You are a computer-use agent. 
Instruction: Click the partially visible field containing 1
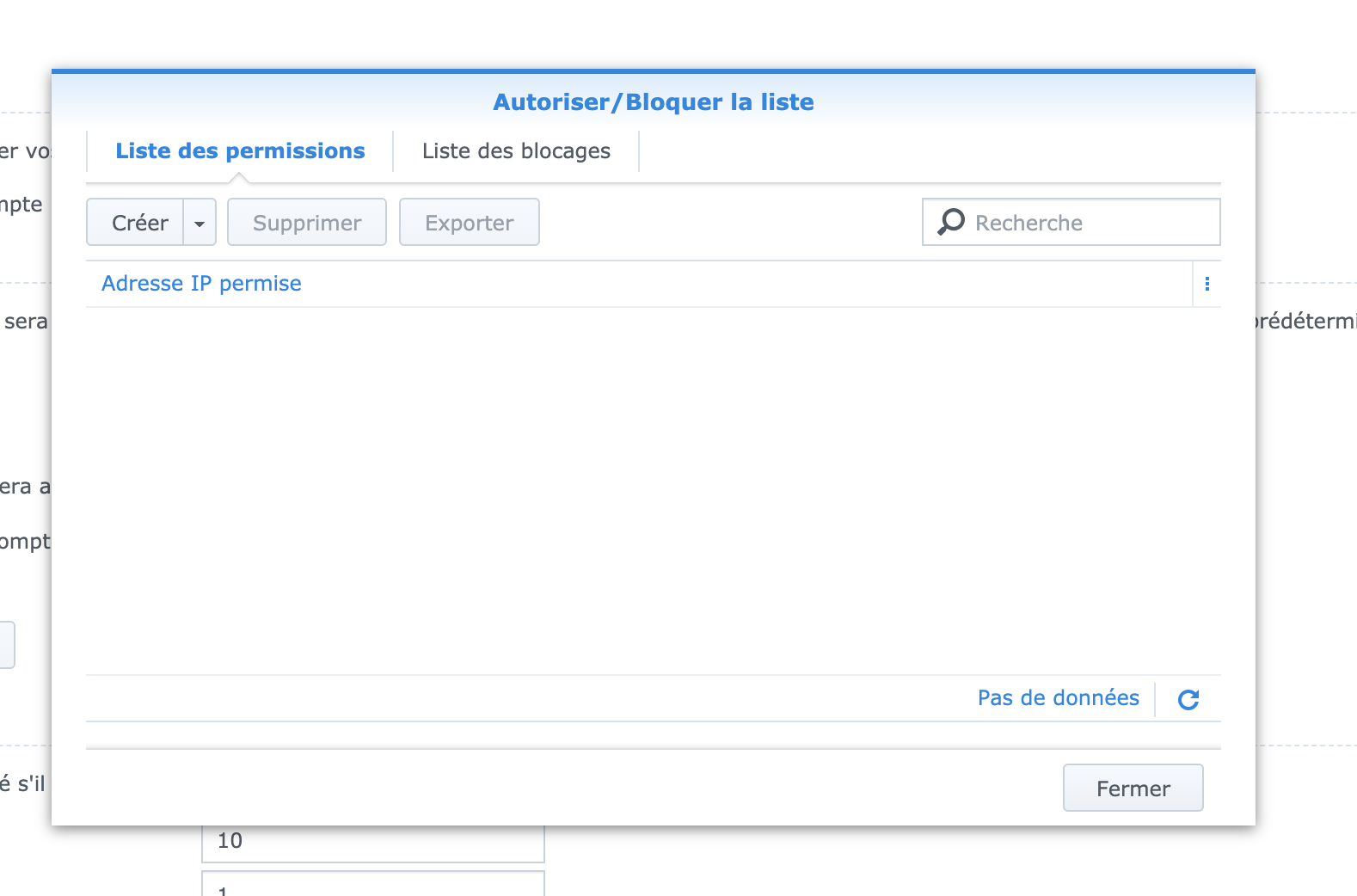coord(373,884)
